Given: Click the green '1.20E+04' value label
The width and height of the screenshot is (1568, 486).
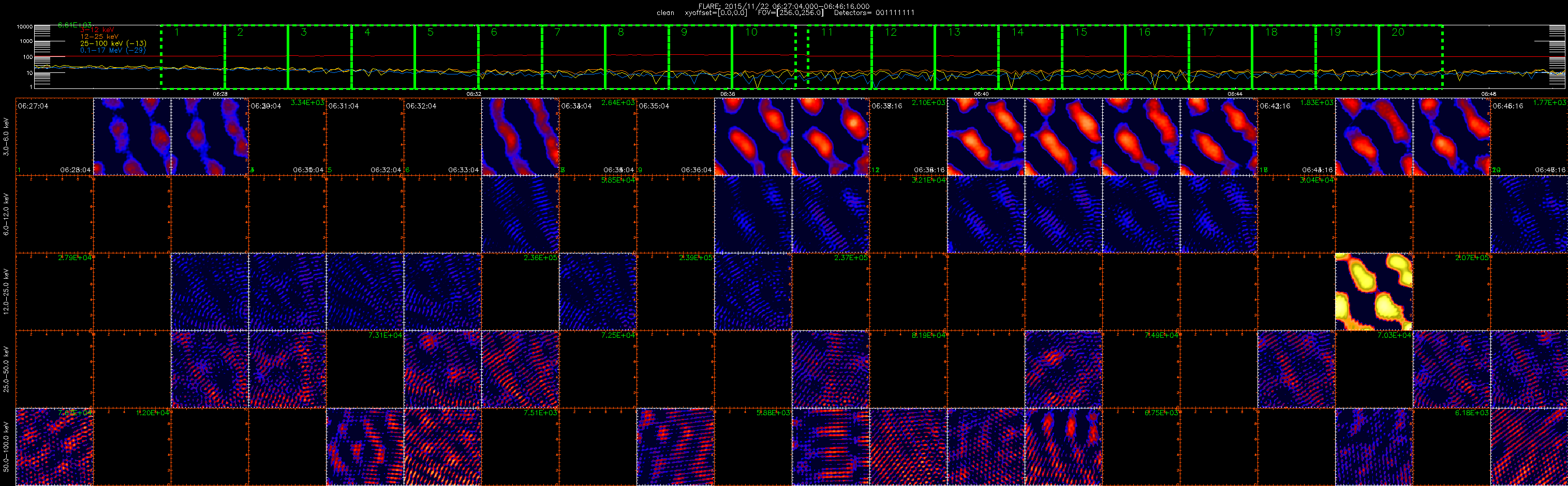Looking at the screenshot, I should coord(152,413).
